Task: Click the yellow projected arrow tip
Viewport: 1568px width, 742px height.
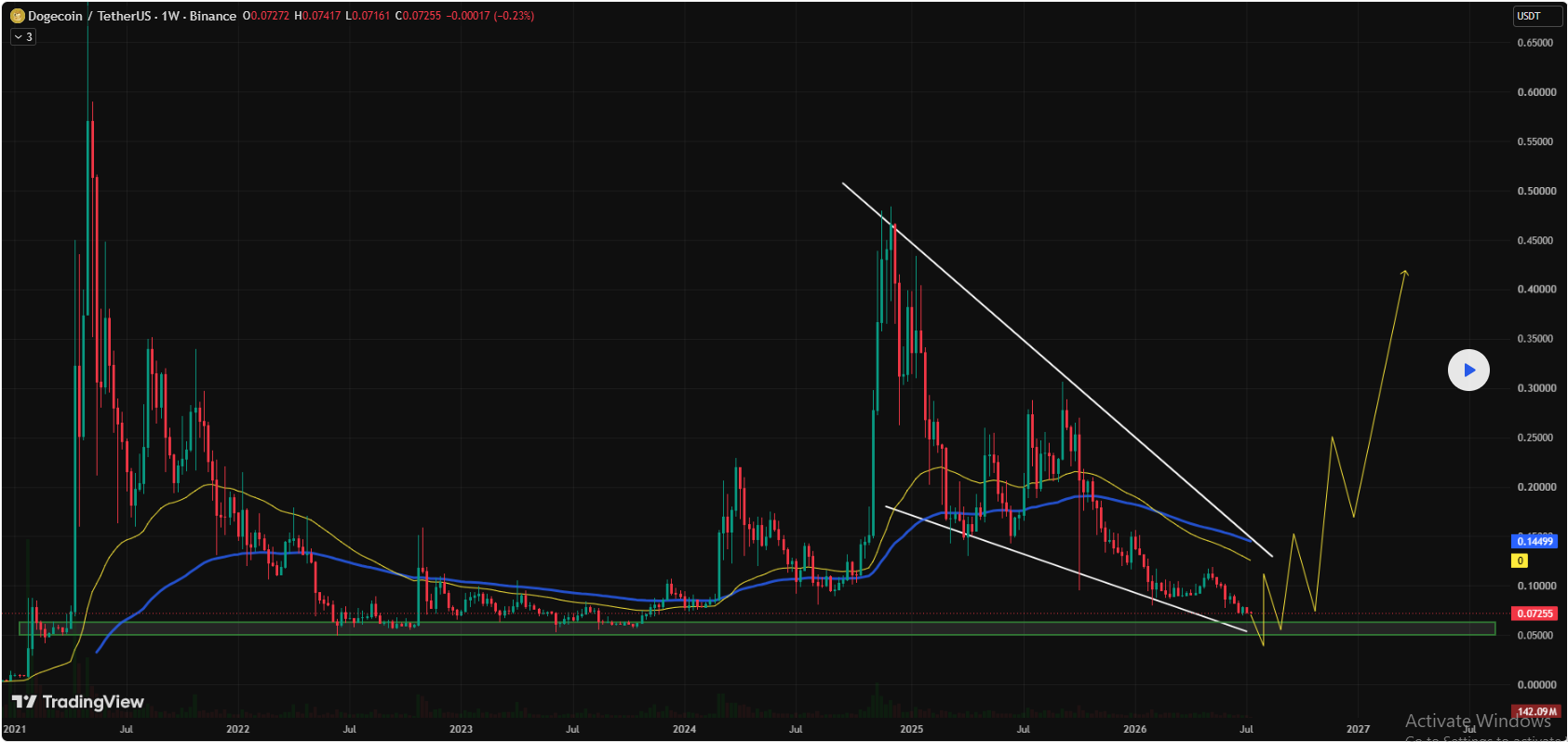Action: tap(1405, 273)
